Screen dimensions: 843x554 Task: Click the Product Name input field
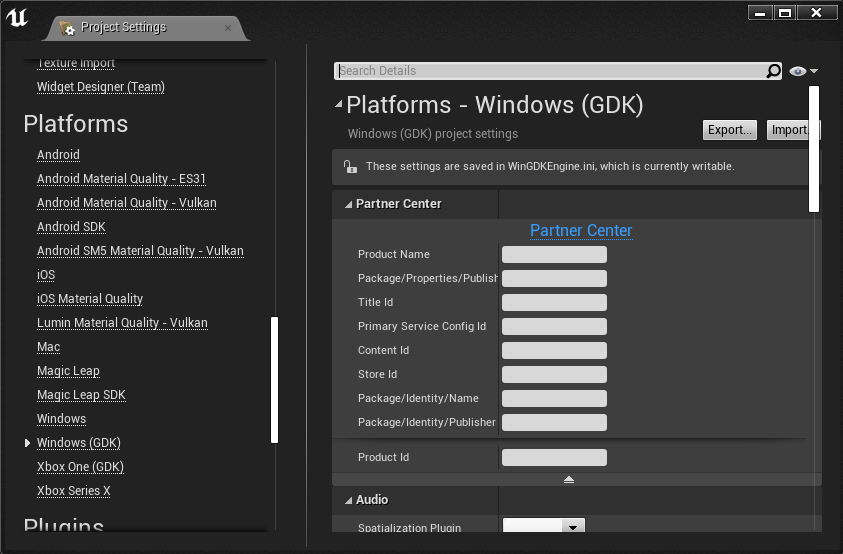click(554, 254)
